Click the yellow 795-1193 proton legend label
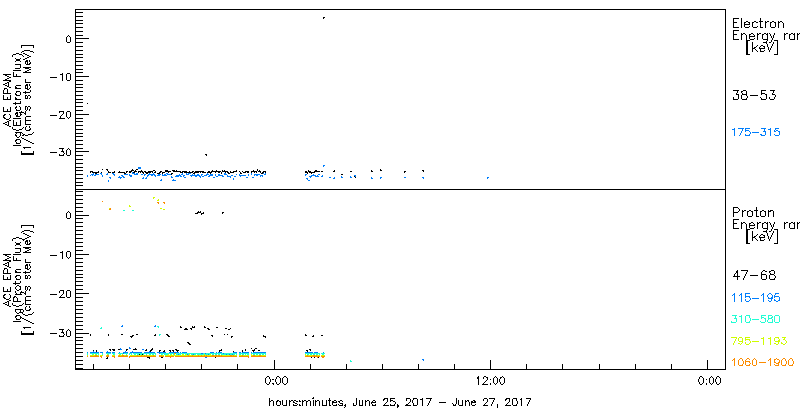 point(759,341)
